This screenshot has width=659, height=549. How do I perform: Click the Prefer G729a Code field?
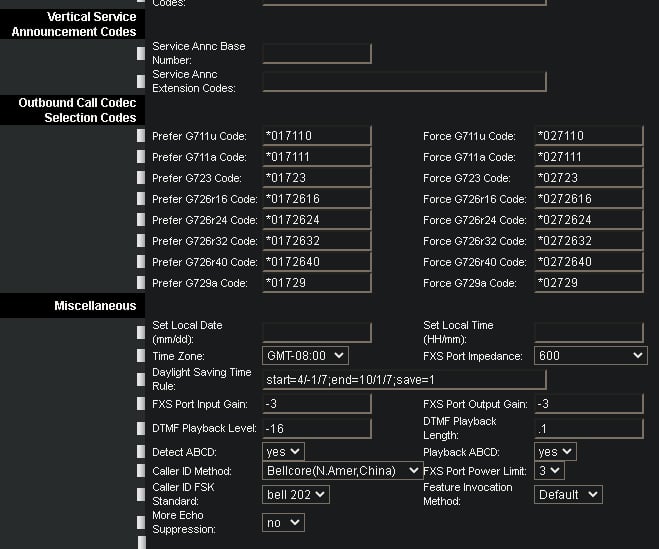tap(317, 283)
